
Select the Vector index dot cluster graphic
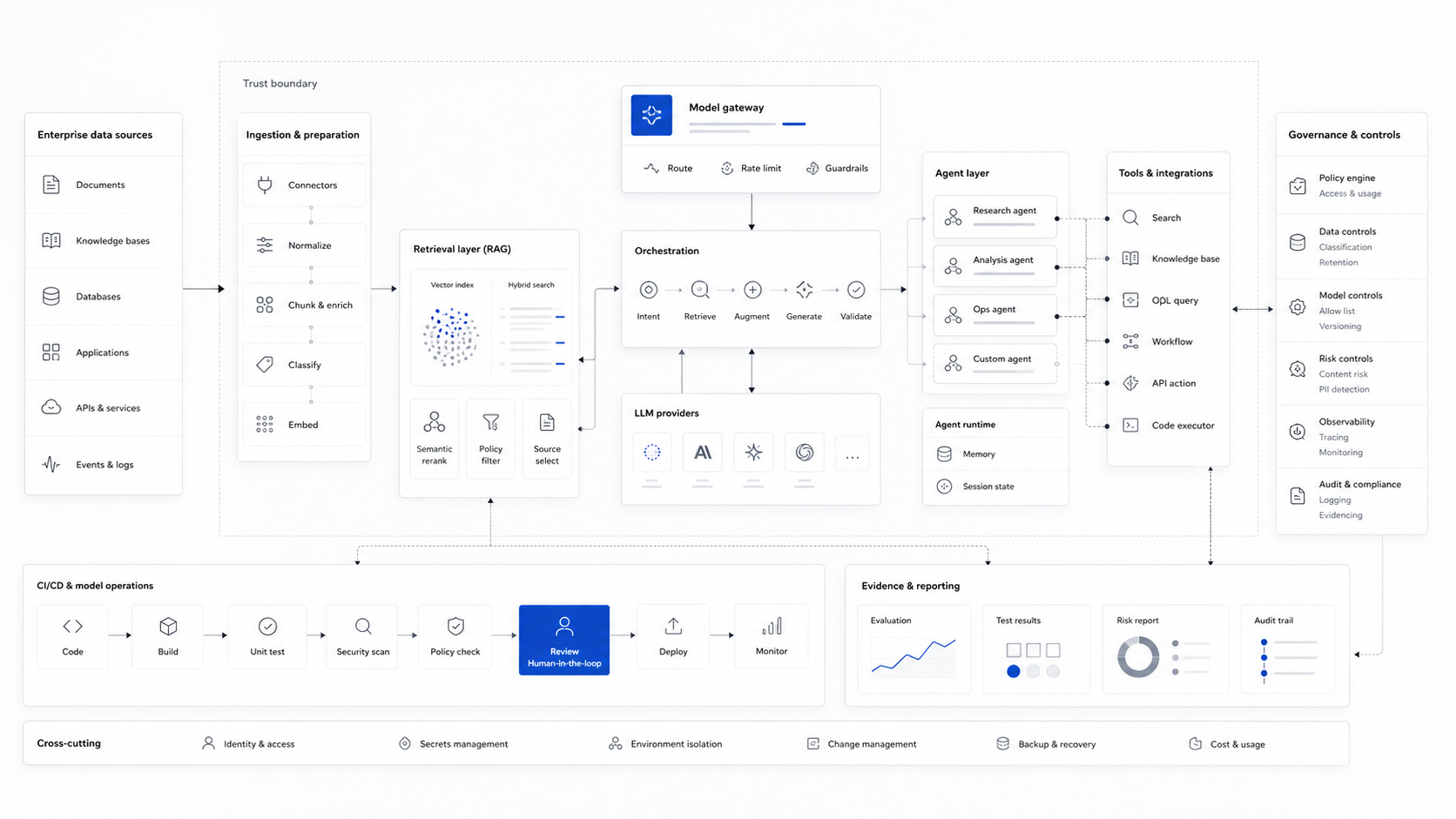[x=451, y=337]
